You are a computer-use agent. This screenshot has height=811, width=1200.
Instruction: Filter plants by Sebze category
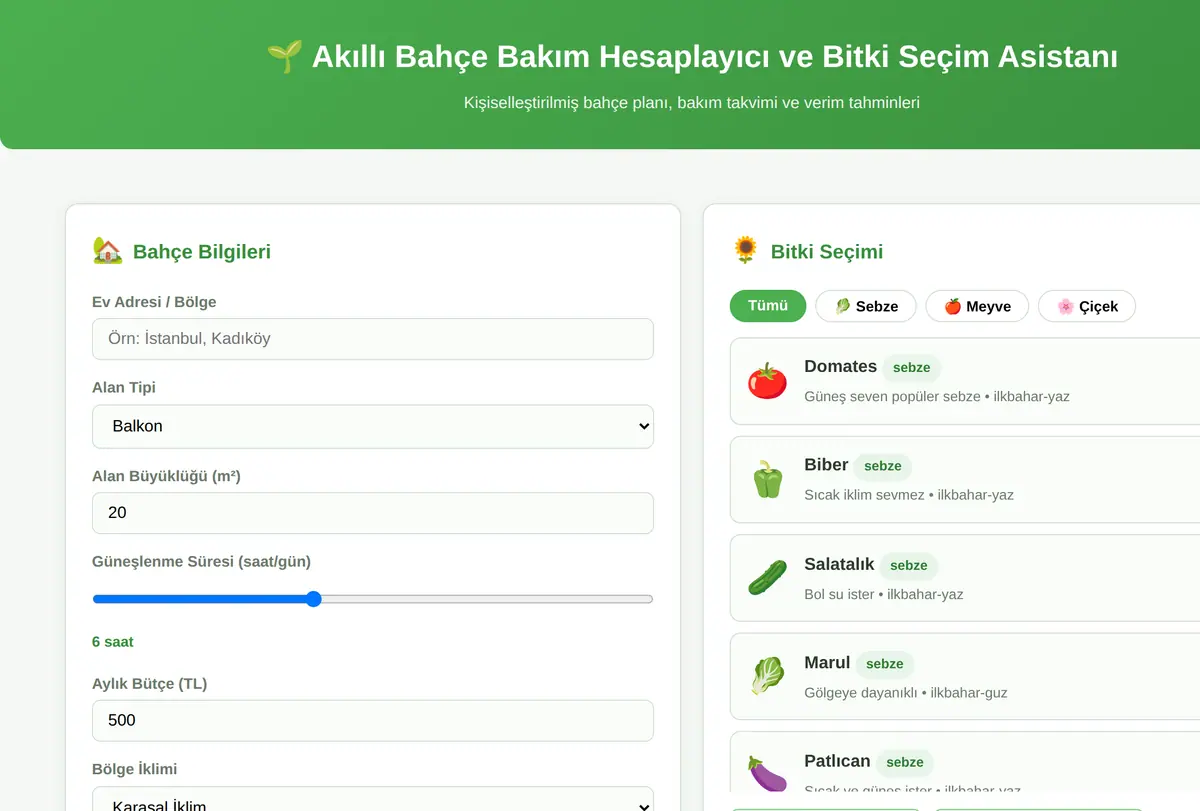click(x=866, y=306)
